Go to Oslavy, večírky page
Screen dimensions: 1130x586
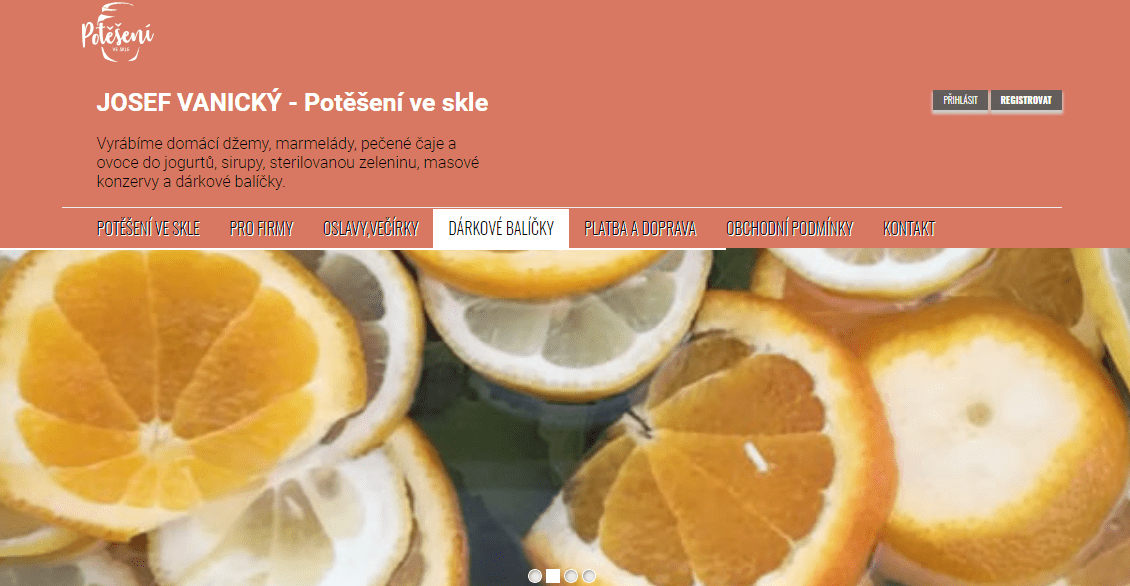tap(370, 228)
